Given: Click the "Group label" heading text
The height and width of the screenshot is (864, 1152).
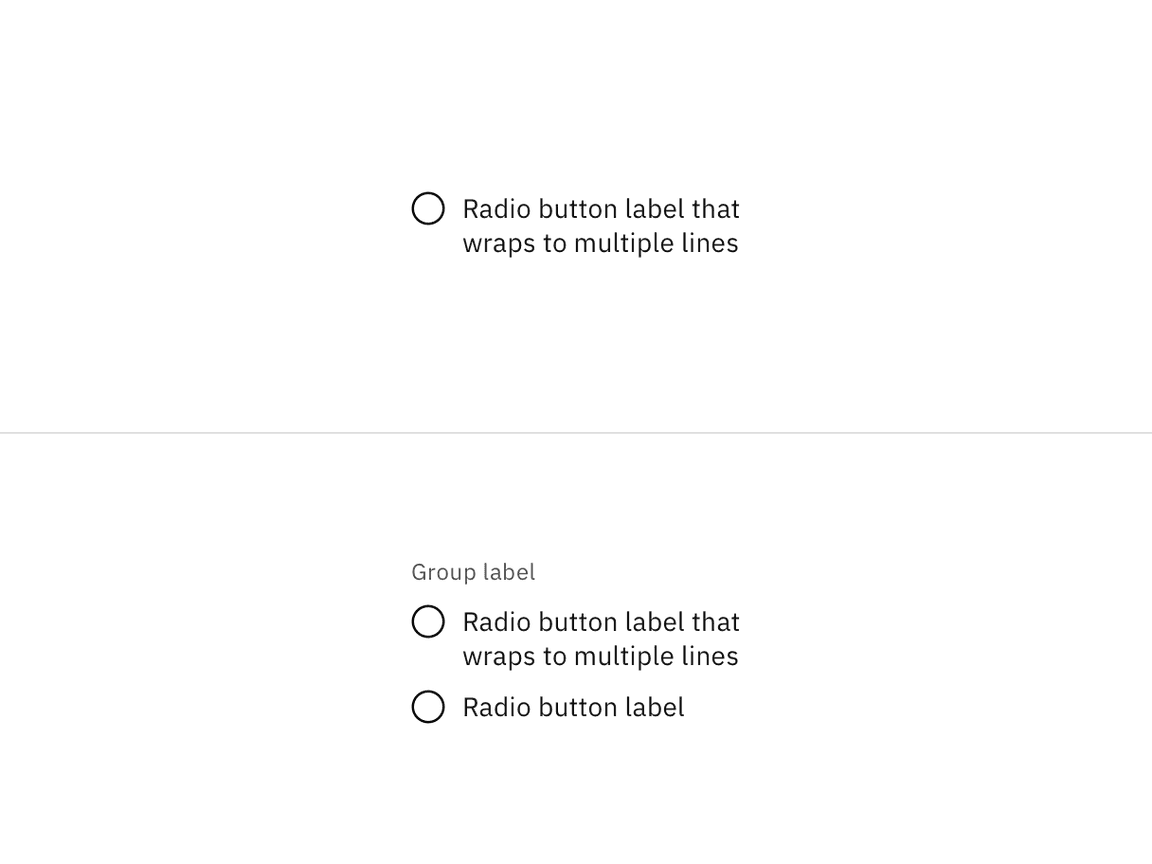Looking at the screenshot, I should 473,572.
